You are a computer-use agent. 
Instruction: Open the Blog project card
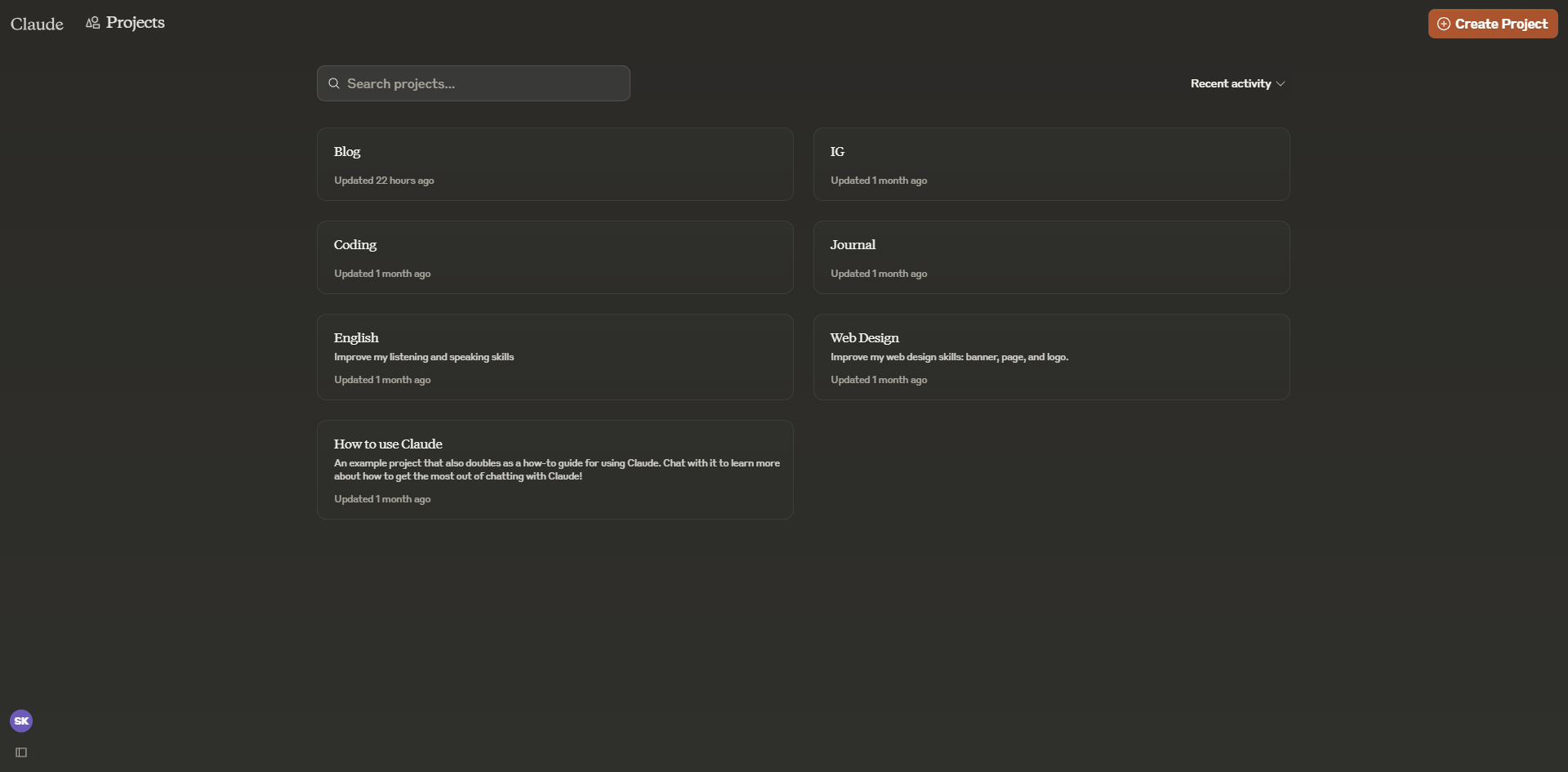(555, 164)
